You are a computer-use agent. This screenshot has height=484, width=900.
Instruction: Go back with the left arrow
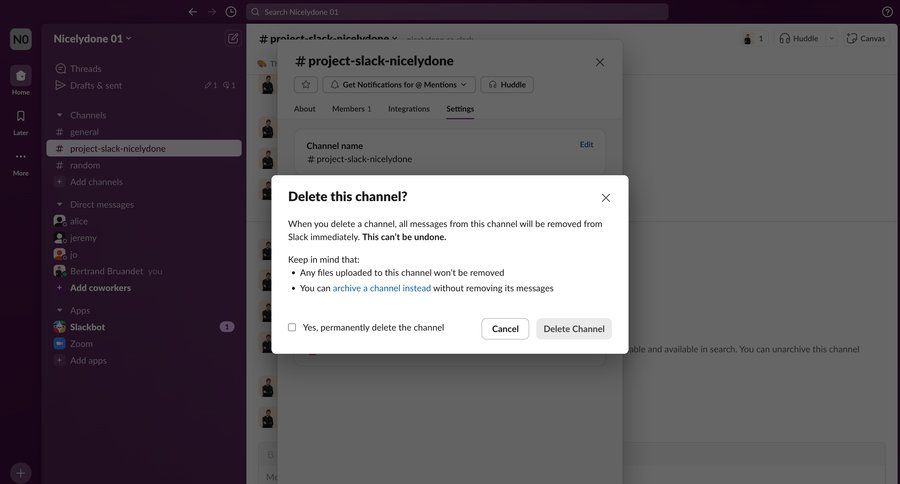(193, 11)
